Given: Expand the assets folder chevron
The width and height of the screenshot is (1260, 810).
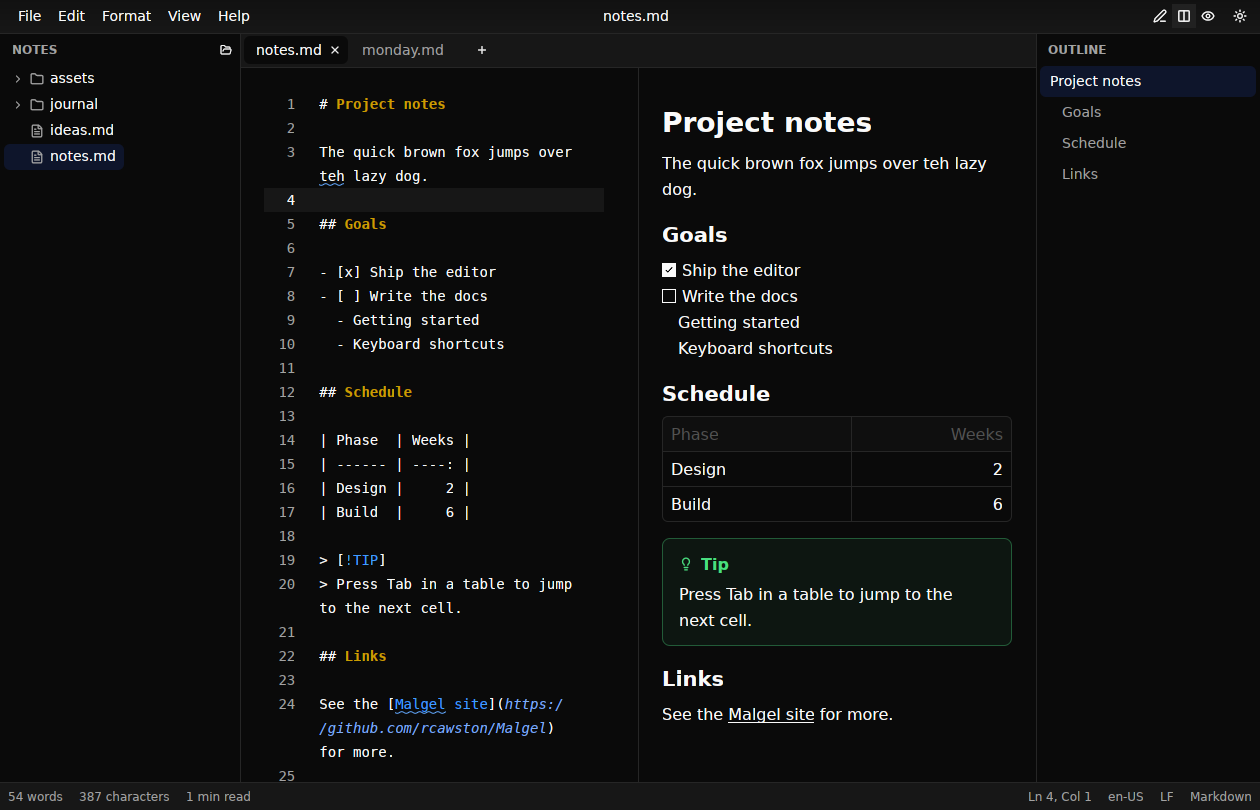Looking at the screenshot, I should point(17,78).
